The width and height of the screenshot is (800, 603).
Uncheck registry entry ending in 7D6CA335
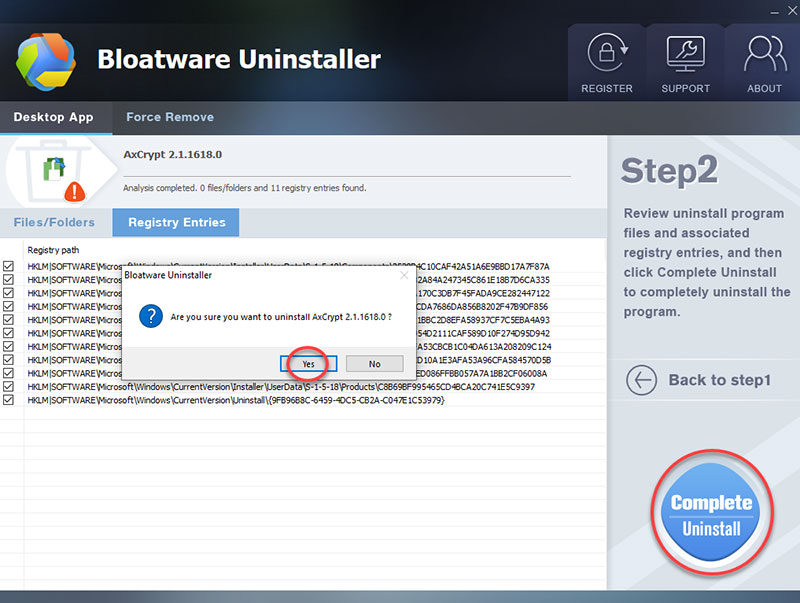click(x=8, y=280)
